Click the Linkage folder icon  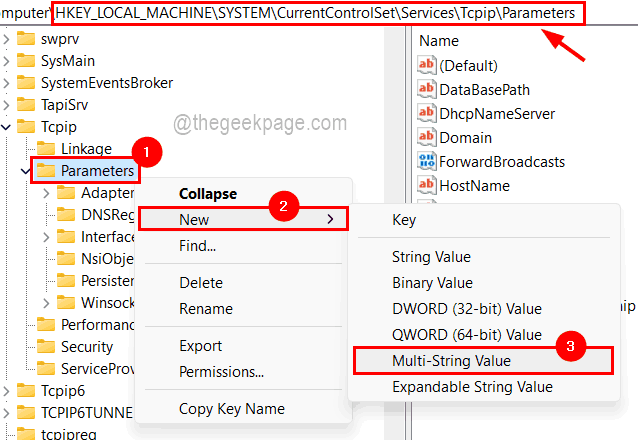pyautogui.click(x=46, y=148)
